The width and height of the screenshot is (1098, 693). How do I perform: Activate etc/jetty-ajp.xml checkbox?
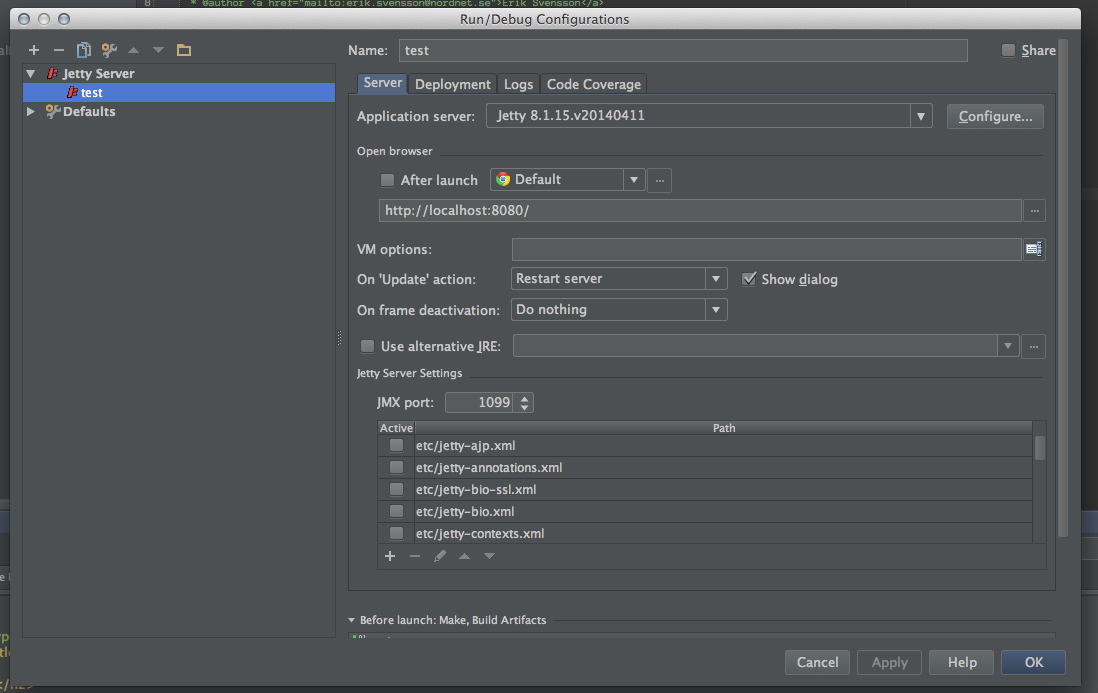tap(396, 445)
